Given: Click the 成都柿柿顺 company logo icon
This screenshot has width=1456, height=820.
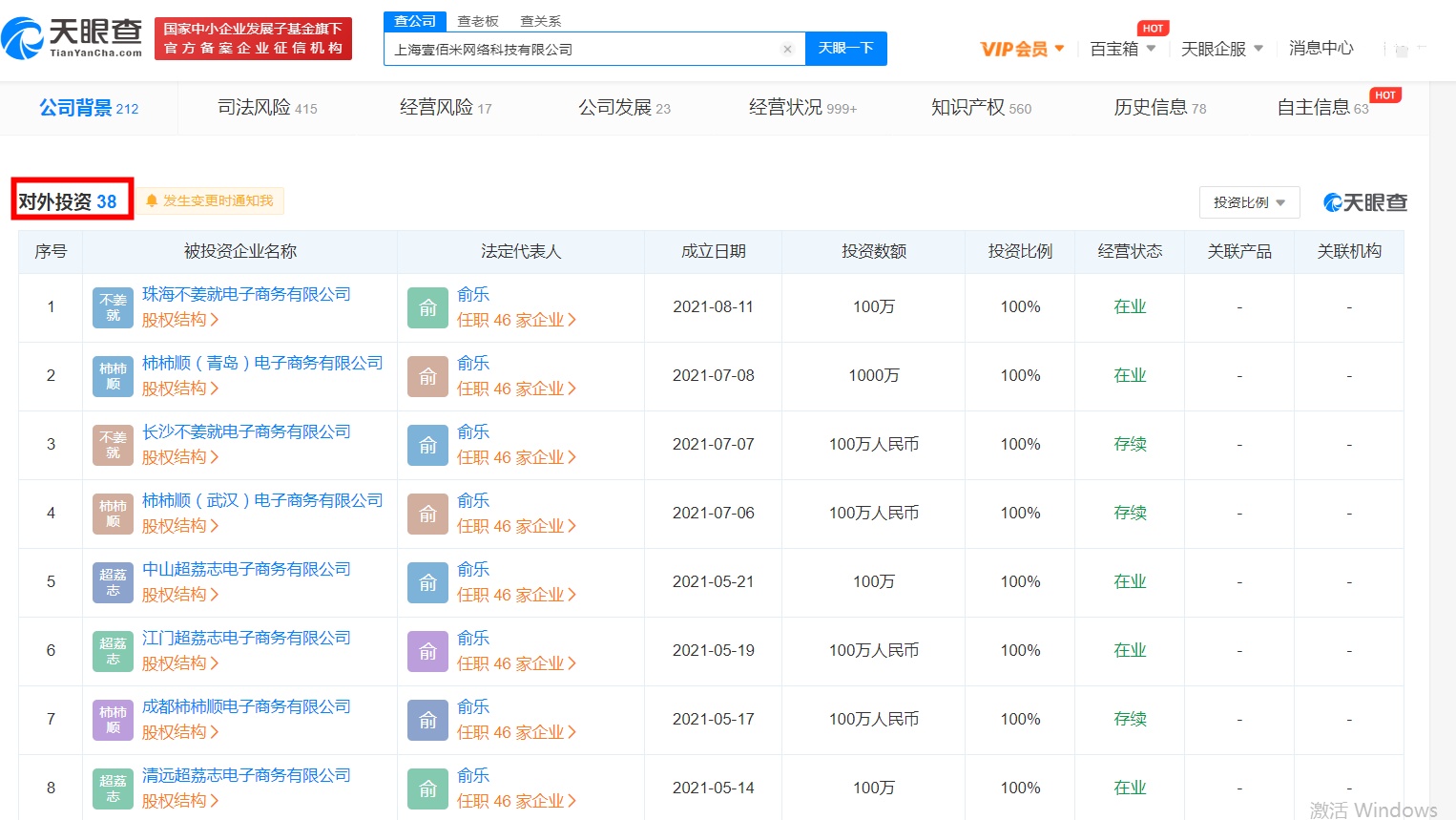Looking at the screenshot, I should 113,720.
